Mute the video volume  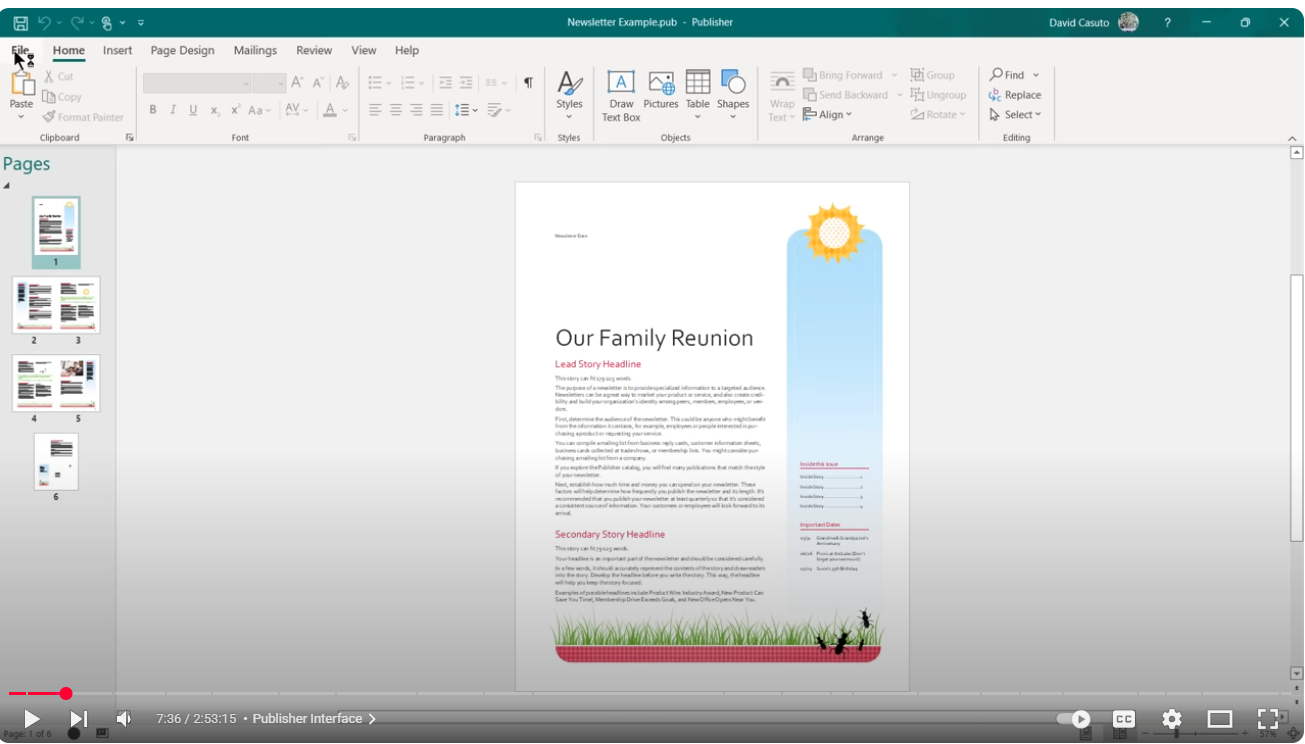click(124, 719)
